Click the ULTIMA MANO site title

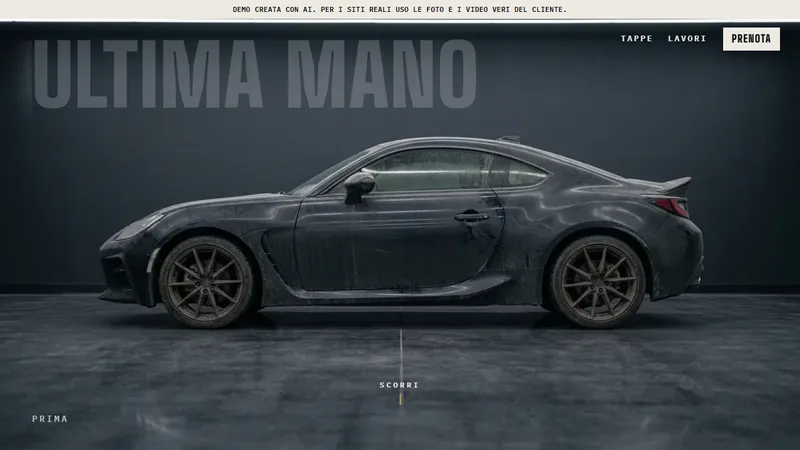(255, 74)
